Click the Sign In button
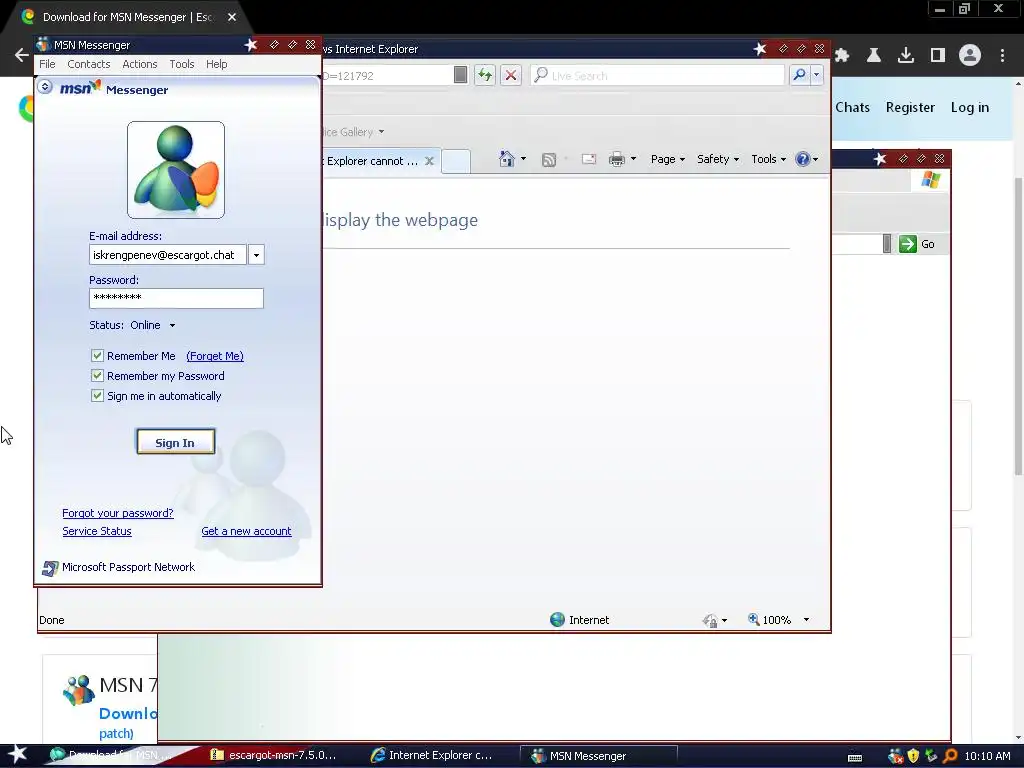Image resolution: width=1024 pixels, height=768 pixels. pos(175,442)
